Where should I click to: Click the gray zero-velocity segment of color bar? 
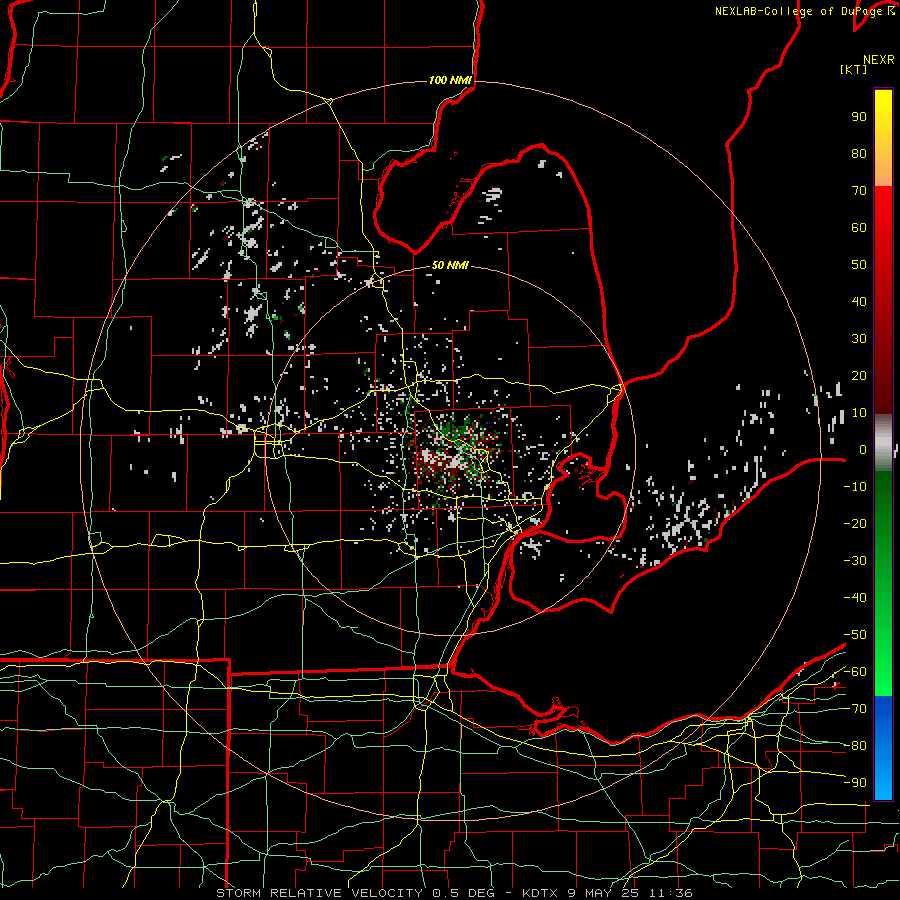coord(883,443)
